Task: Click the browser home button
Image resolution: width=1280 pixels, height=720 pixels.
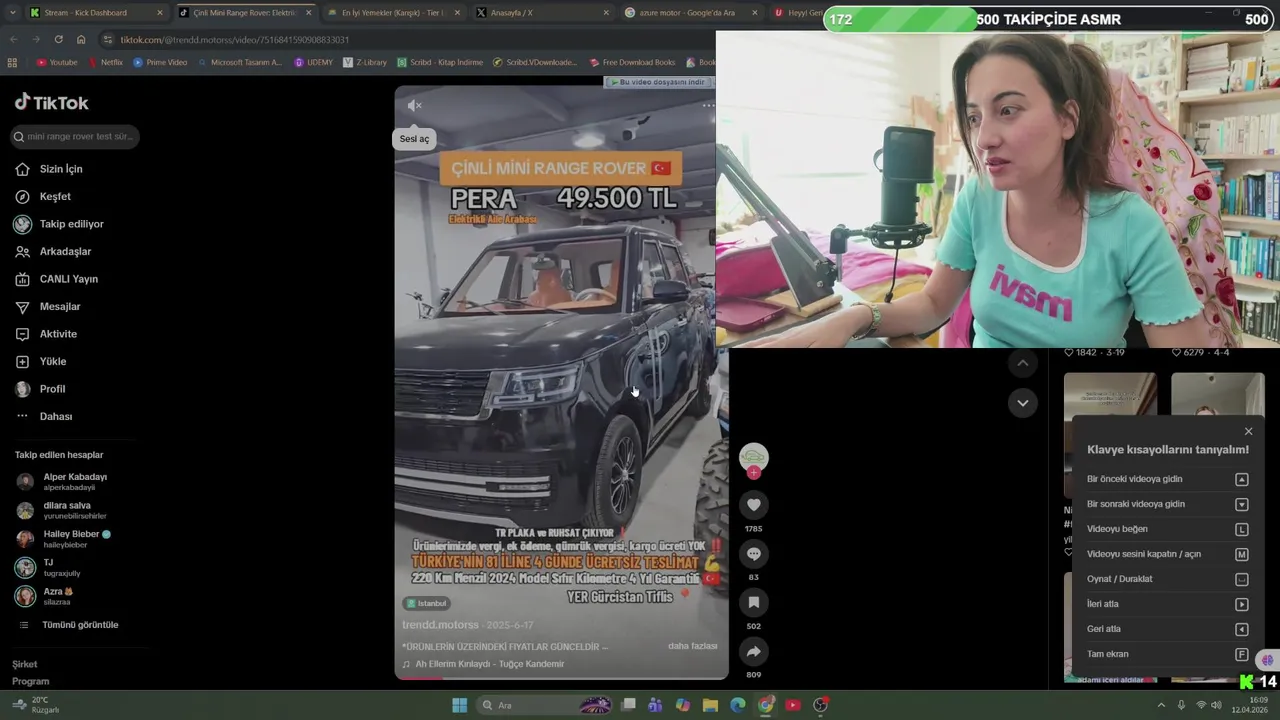Action: tap(81, 39)
